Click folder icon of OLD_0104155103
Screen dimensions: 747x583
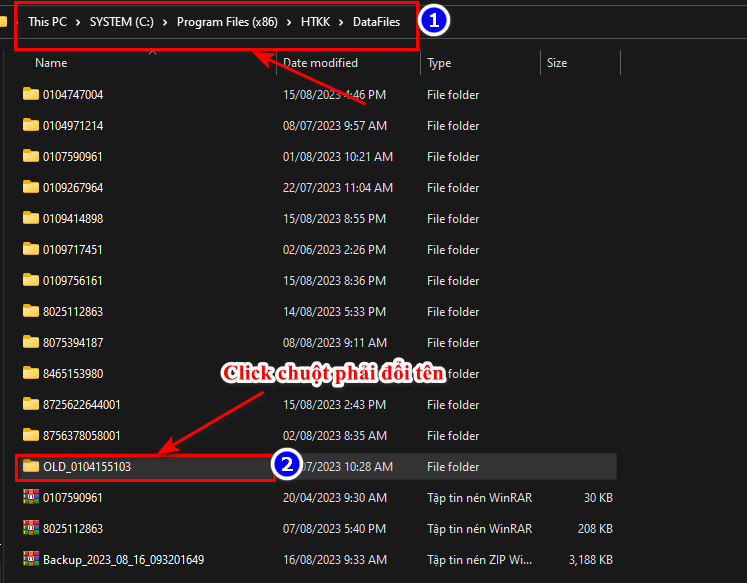pos(30,467)
